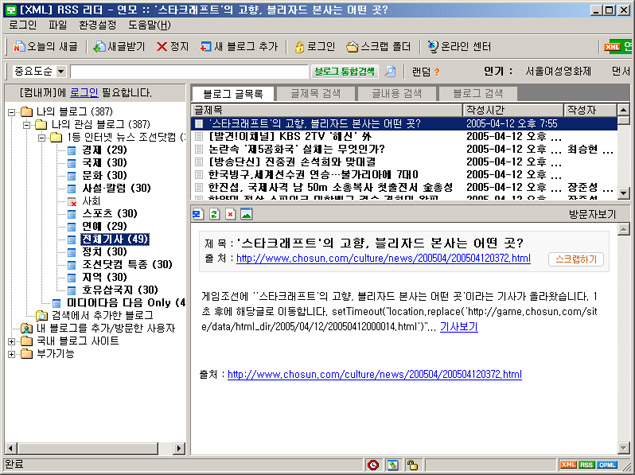Screen dimensions: 635x475
Task: Collapse the 나의 블로그 tree node
Action: pos(11,111)
